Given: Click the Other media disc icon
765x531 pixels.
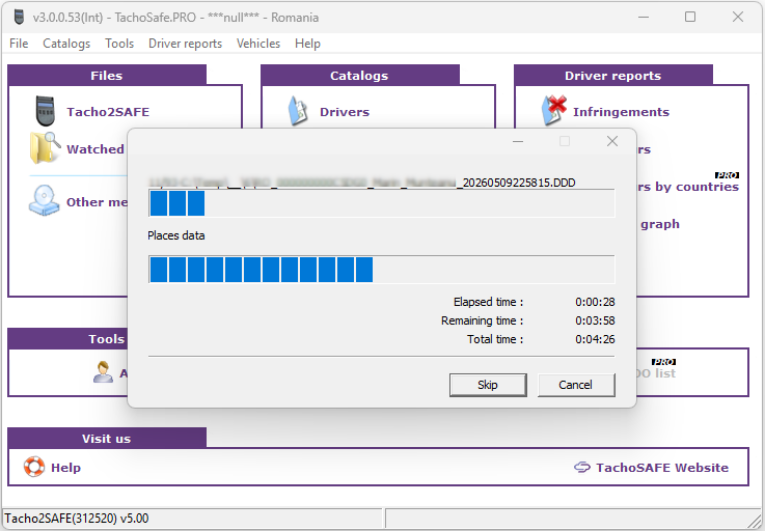Looking at the screenshot, I should [44, 200].
